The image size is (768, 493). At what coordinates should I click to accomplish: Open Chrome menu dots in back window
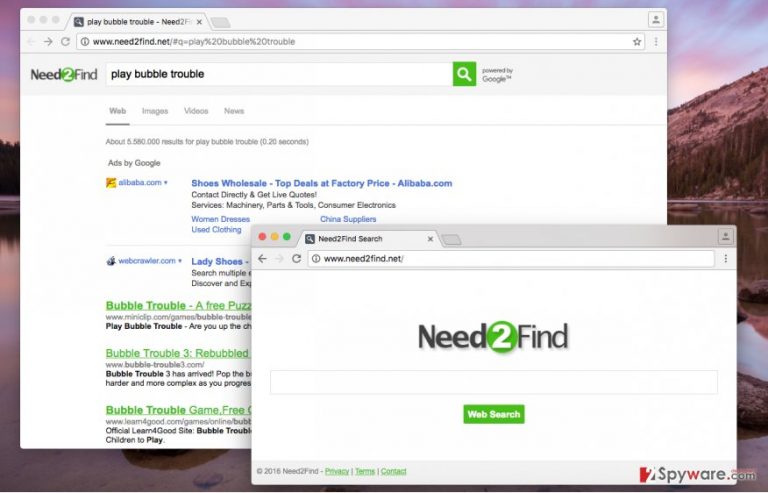click(656, 42)
